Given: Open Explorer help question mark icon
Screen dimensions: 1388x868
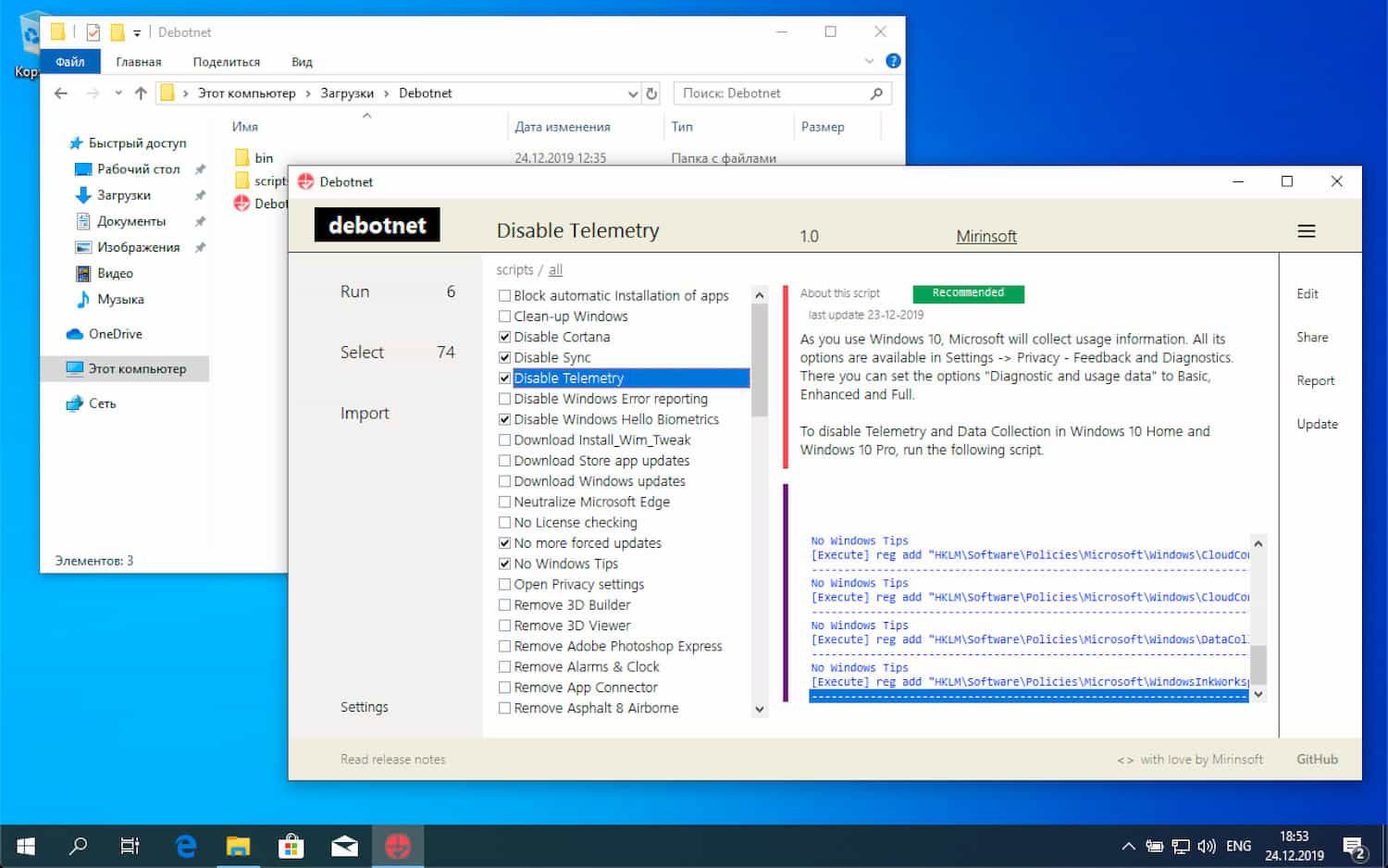Looking at the screenshot, I should pyautogui.click(x=893, y=61).
